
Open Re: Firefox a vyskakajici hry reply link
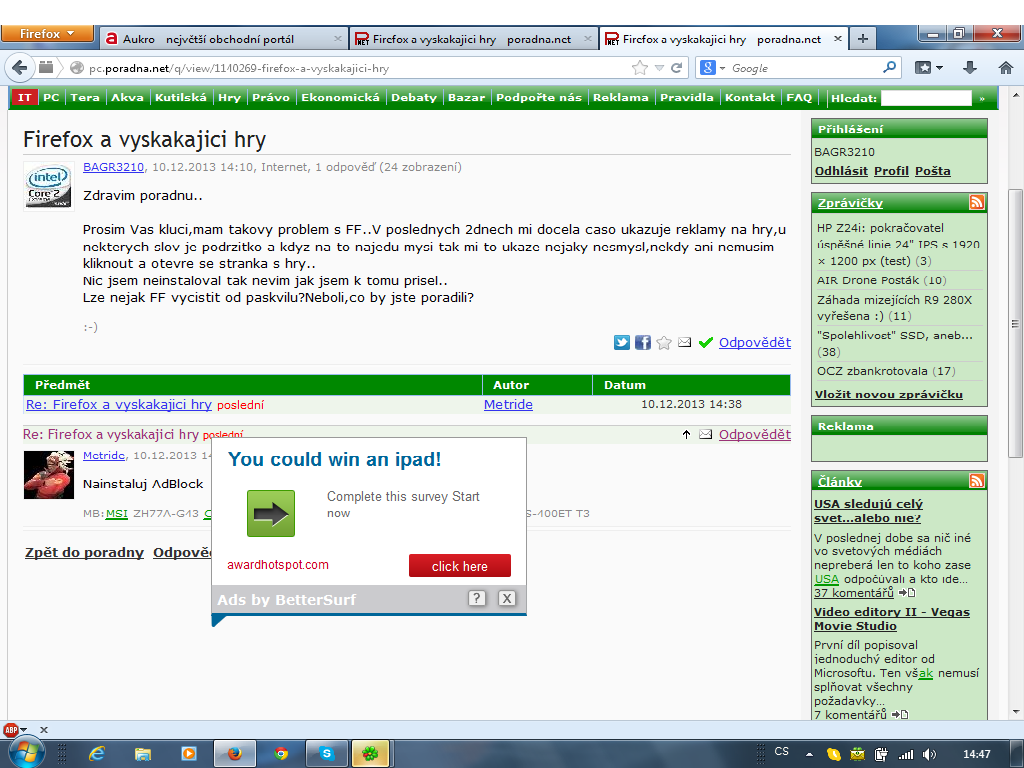tap(119, 404)
